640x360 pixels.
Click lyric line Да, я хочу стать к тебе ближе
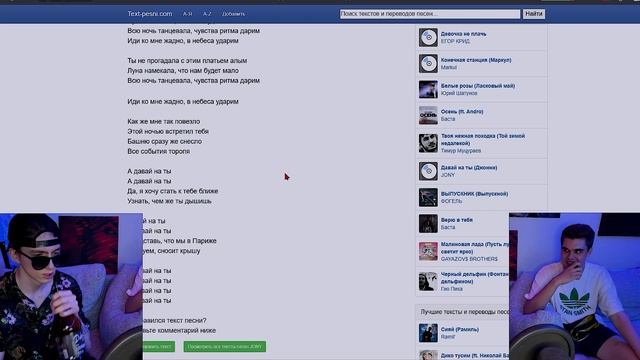(173, 191)
